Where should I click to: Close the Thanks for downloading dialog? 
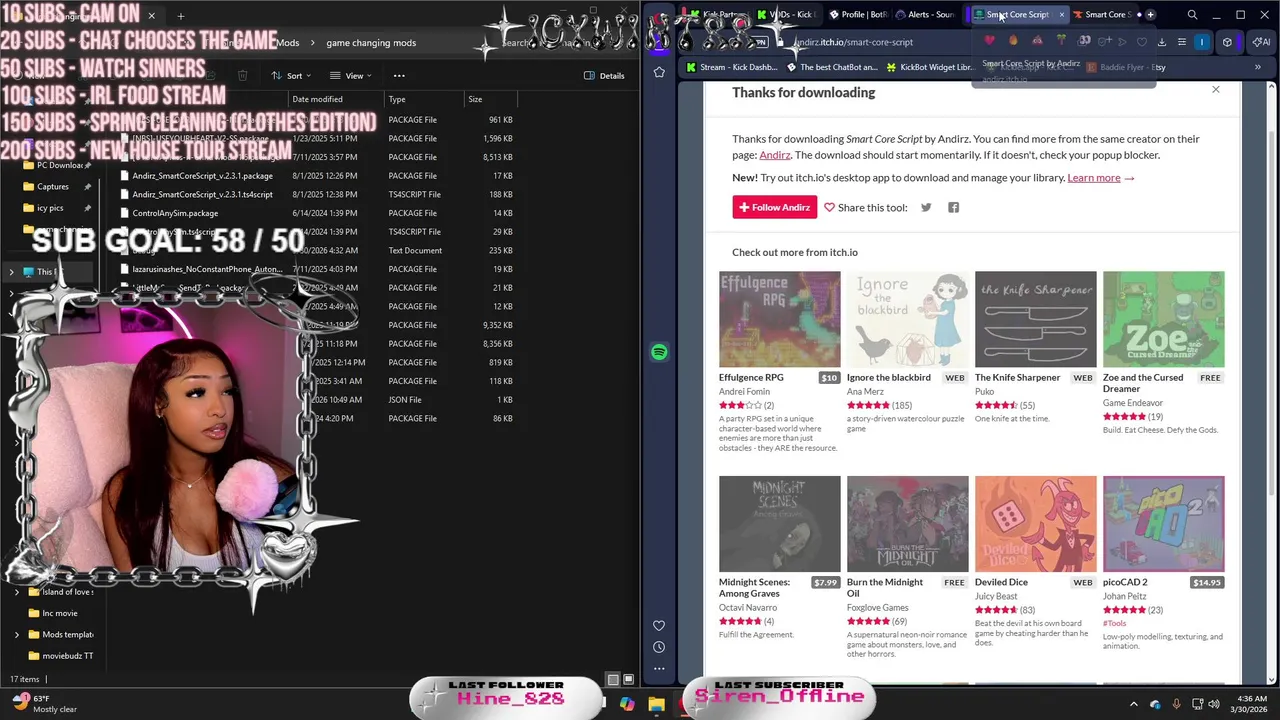coord(1216,90)
